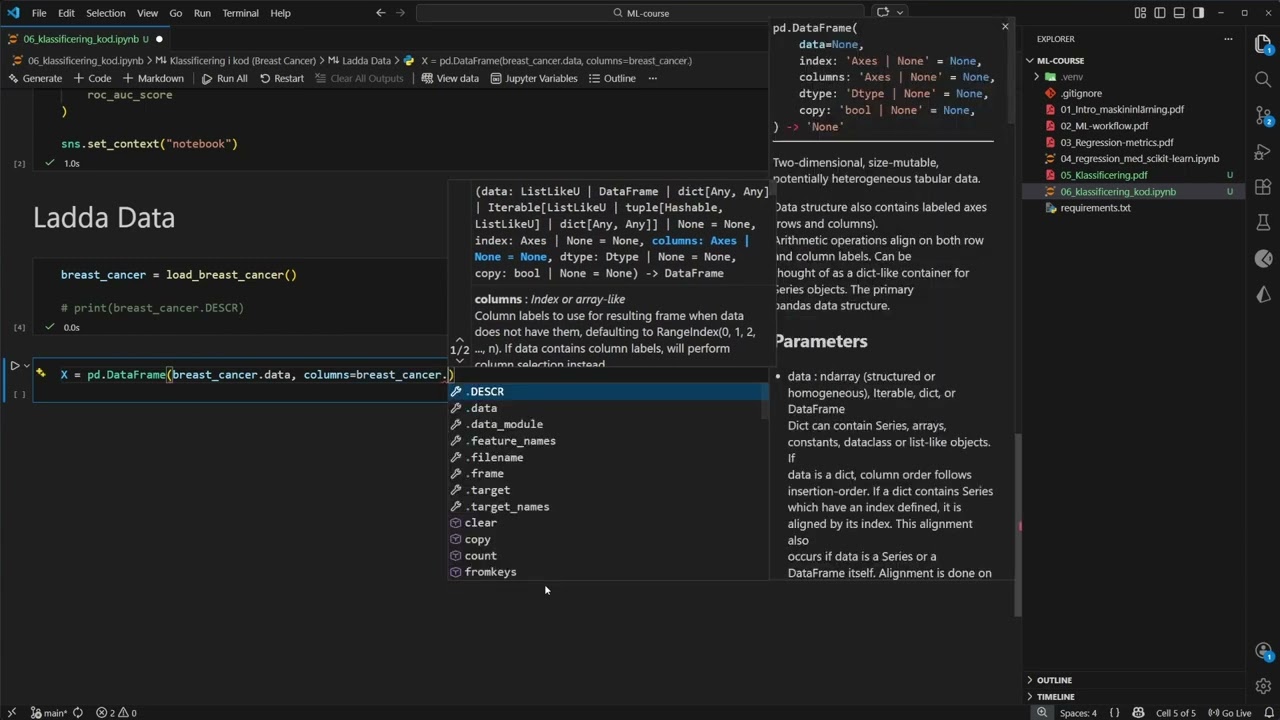Toggle Secondary Side Bar layout icon

pos(1198,13)
